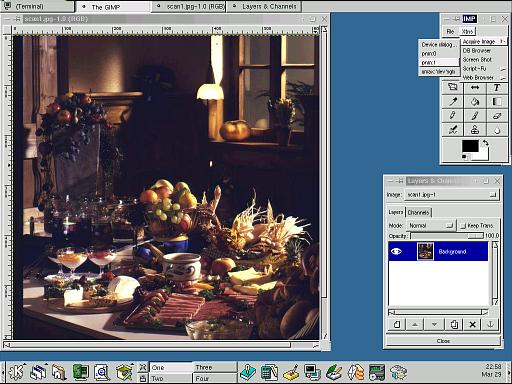
Task: Select the Flip tool with double arrow
Action: click(475, 87)
